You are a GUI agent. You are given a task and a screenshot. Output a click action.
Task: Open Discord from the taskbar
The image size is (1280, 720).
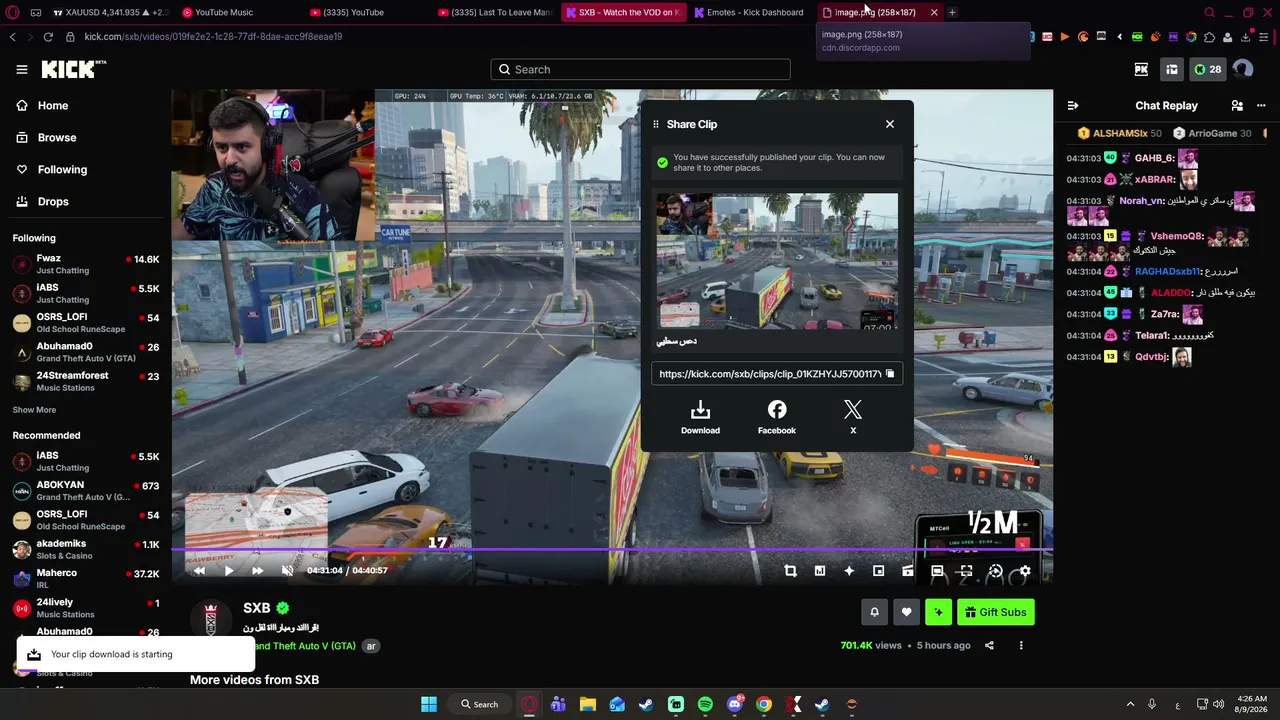[735, 704]
